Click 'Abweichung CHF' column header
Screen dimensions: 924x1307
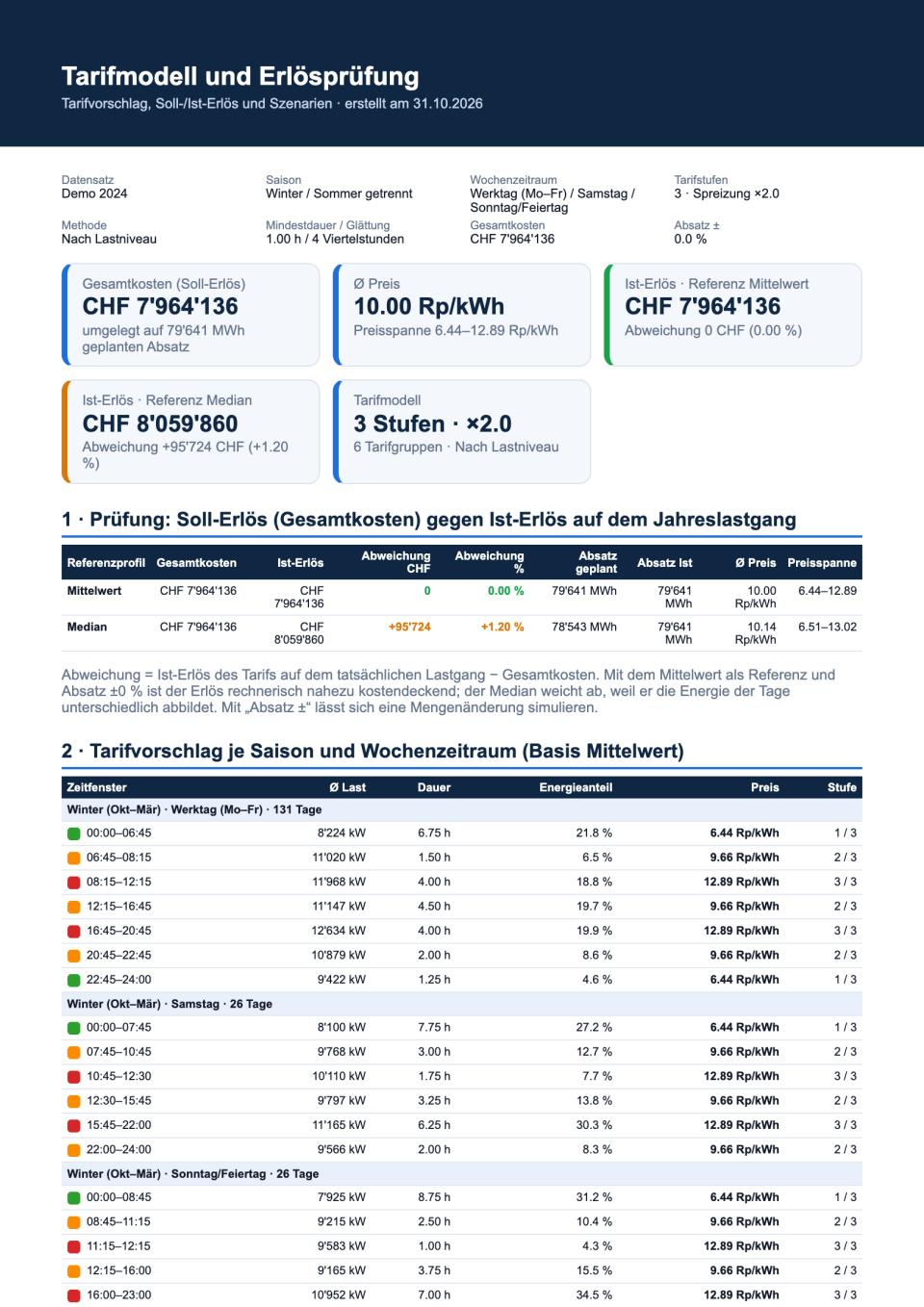tap(396, 563)
